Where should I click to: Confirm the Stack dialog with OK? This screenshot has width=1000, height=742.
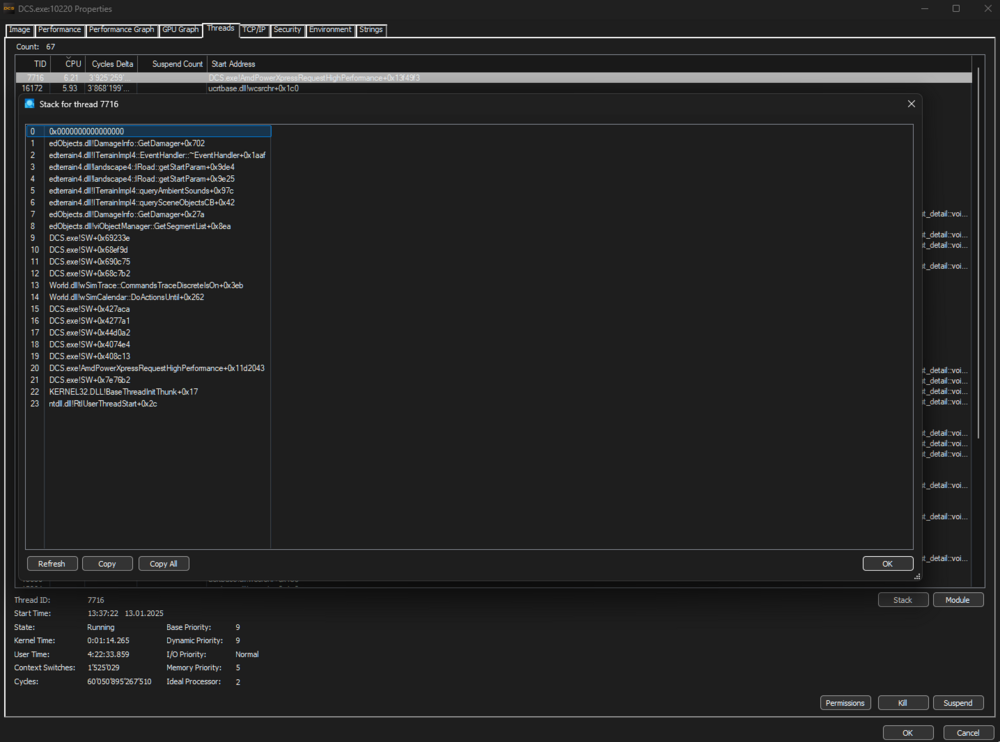(x=888, y=563)
